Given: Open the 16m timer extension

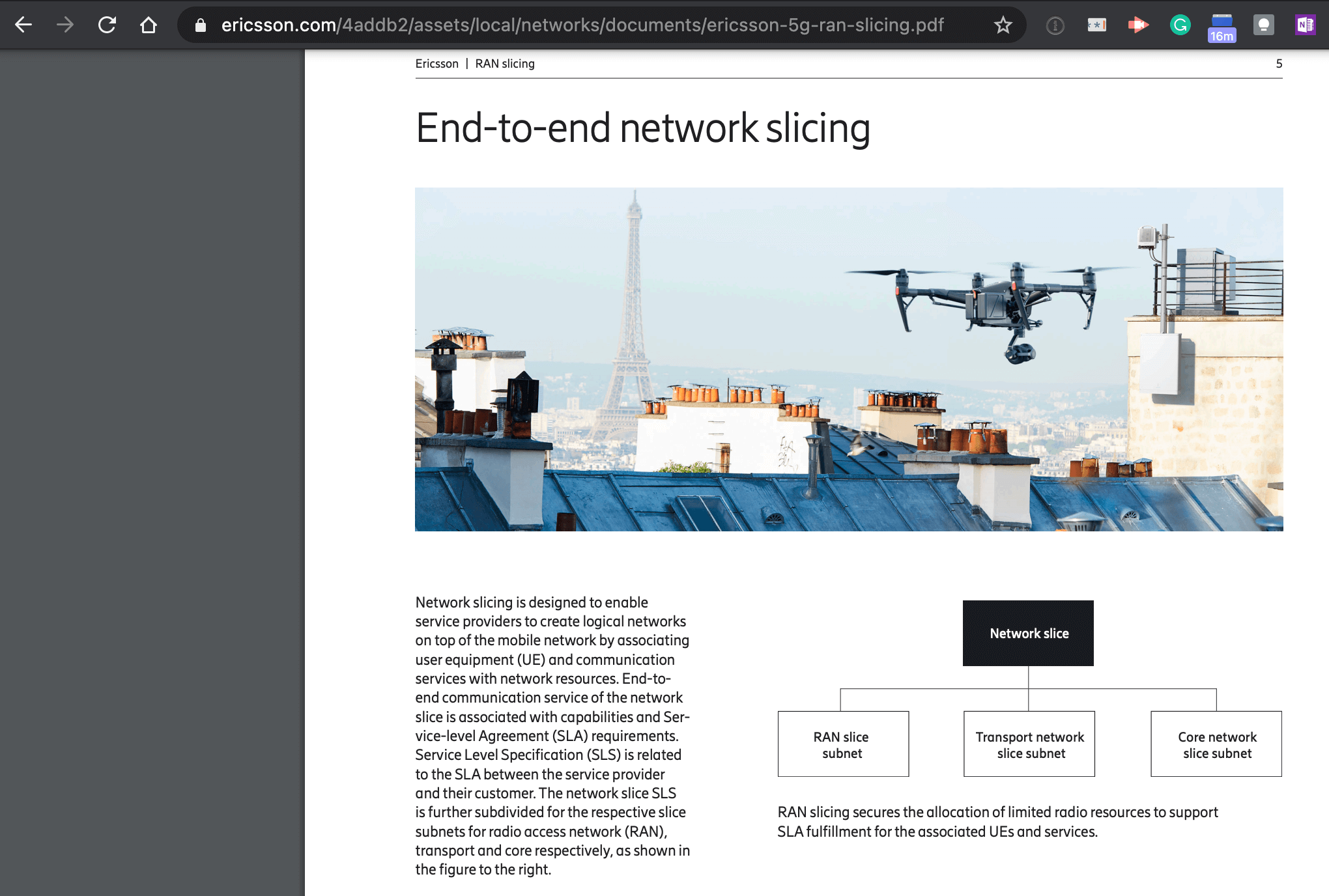Looking at the screenshot, I should [x=1222, y=28].
